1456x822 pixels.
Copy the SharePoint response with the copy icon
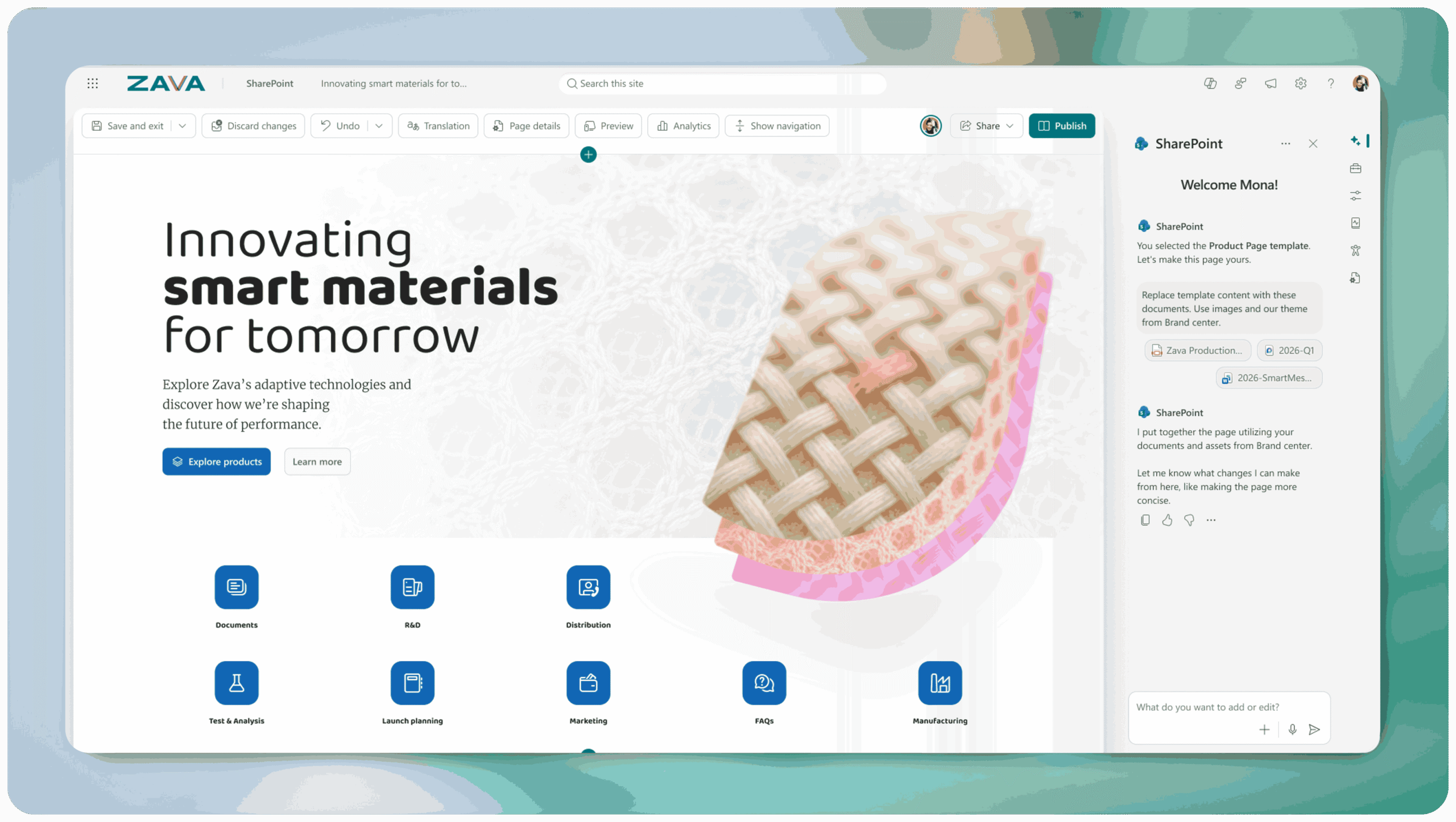pos(1145,520)
